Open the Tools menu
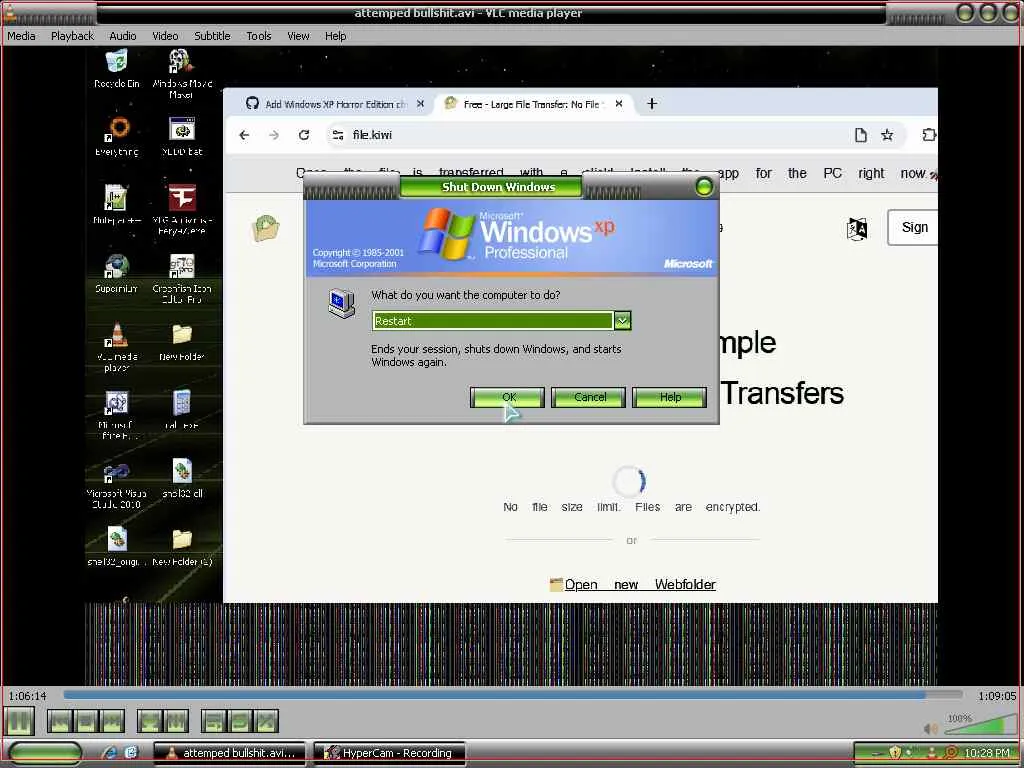This screenshot has height=768, width=1024. click(x=259, y=36)
